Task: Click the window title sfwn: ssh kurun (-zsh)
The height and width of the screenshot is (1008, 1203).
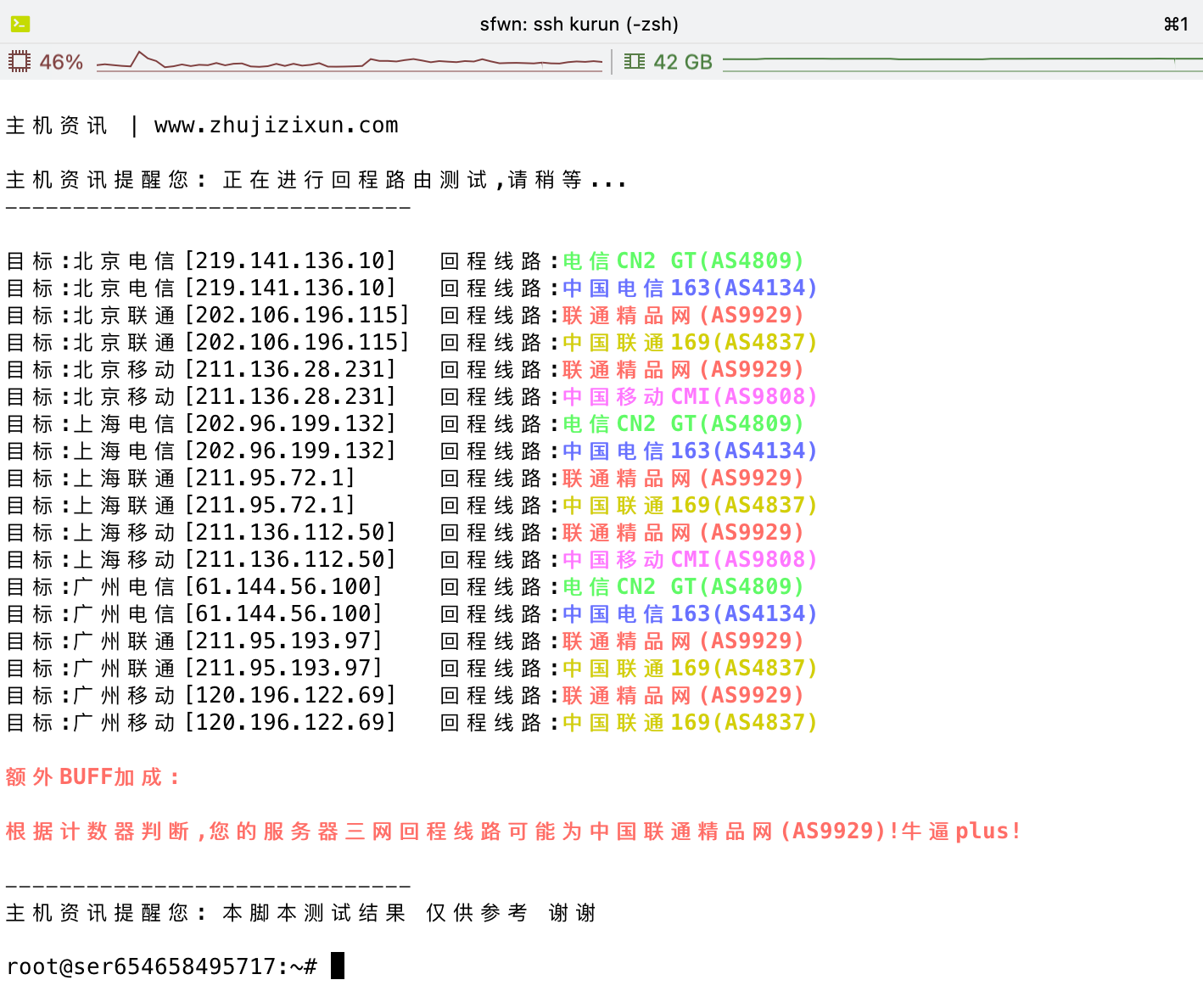Action: pyautogui.click(x=579, y=24)
